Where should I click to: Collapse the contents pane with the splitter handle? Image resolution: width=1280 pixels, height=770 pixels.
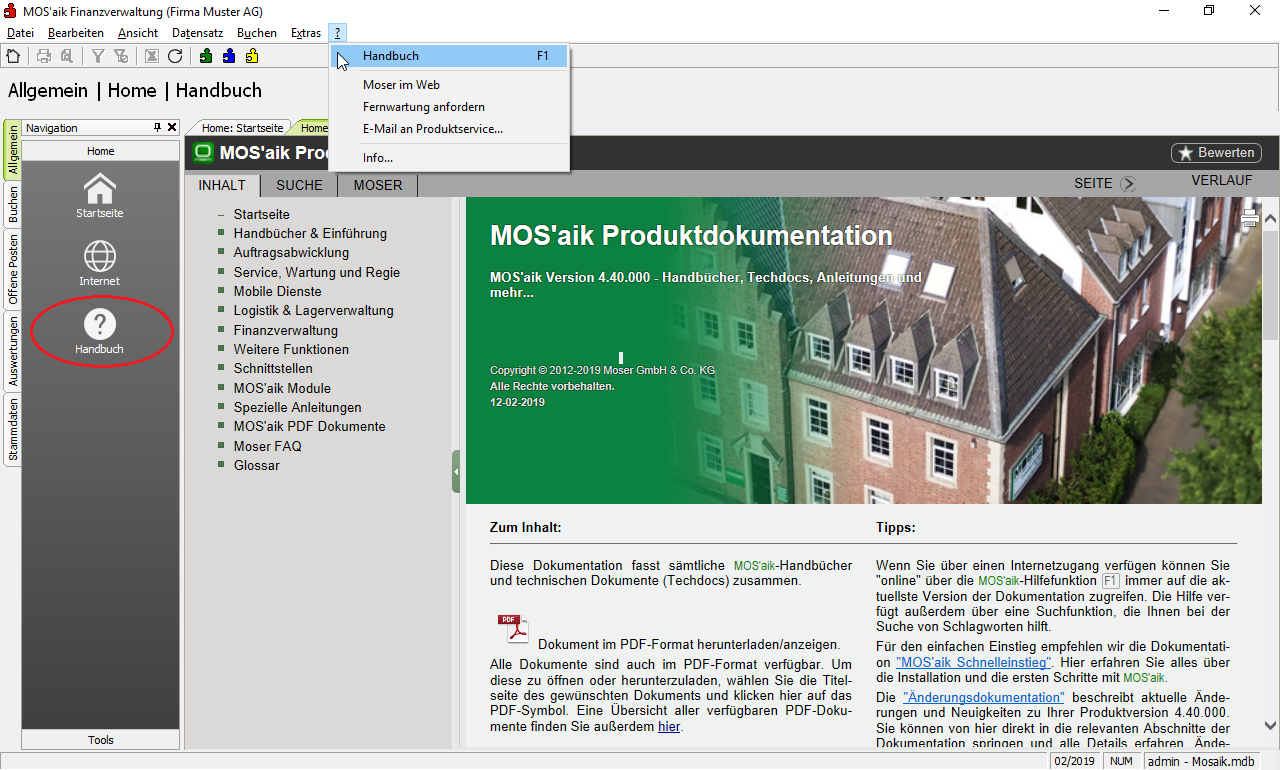456,471
